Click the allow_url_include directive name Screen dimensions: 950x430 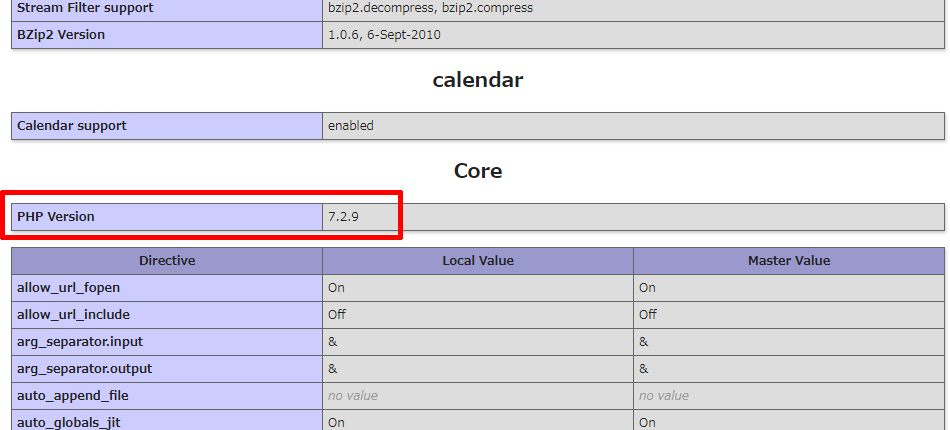(x=73, y=315)
